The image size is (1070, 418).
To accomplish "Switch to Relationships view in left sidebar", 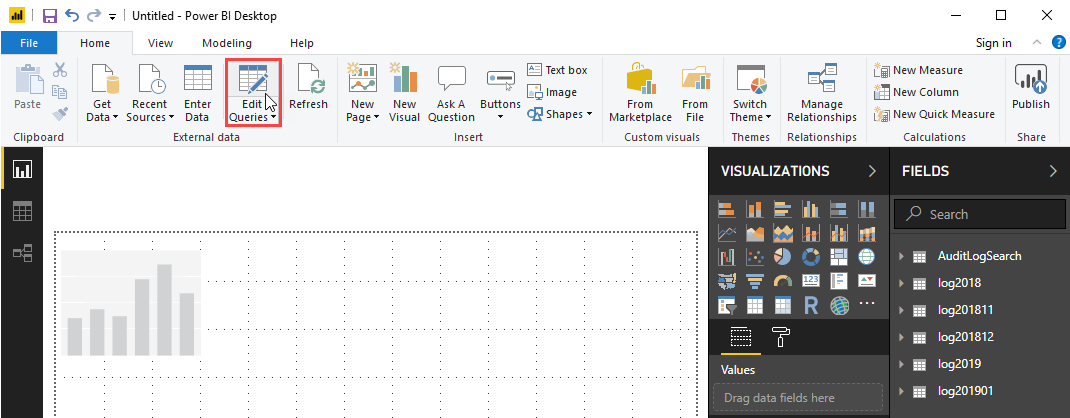I will pos(23,254).
